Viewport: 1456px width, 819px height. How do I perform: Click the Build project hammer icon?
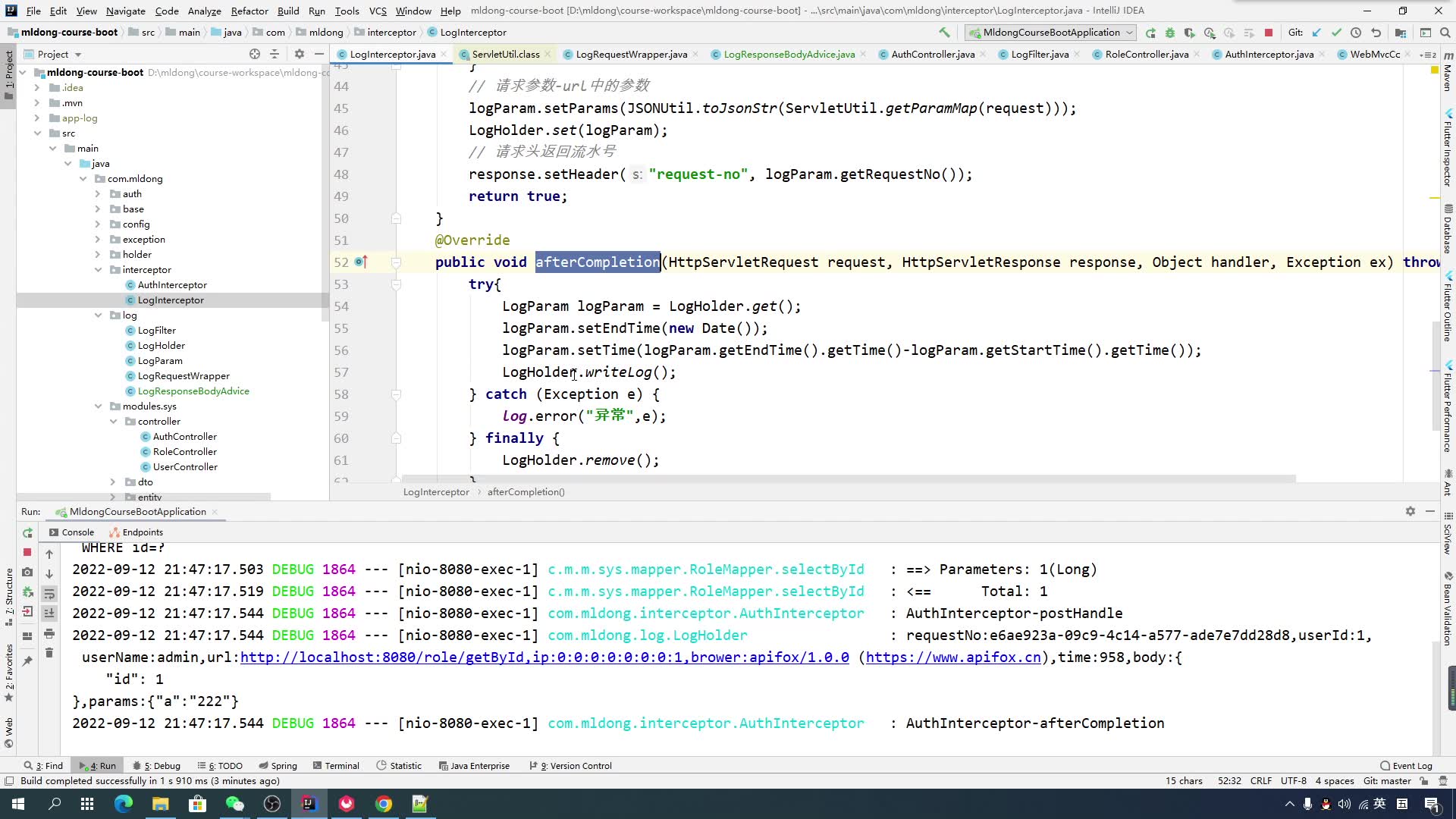(x=944, y=33)
